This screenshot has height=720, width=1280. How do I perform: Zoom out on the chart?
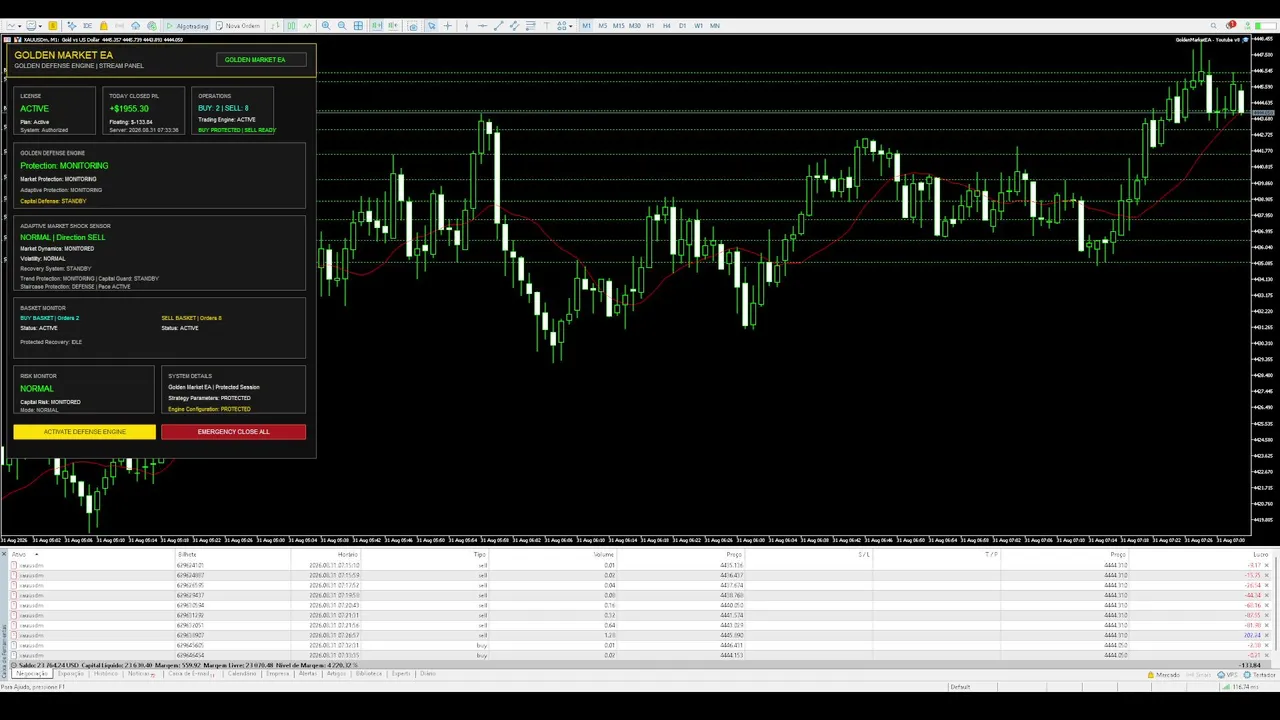[x=342, y=25]
